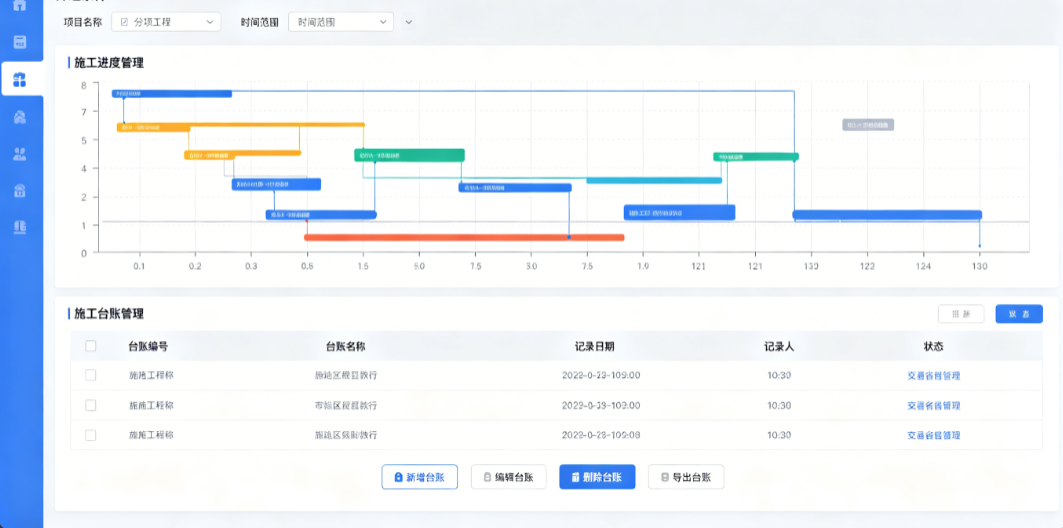Click the 删除台账 button
This screenshot has width=1063, height=528.
[597, 477]
